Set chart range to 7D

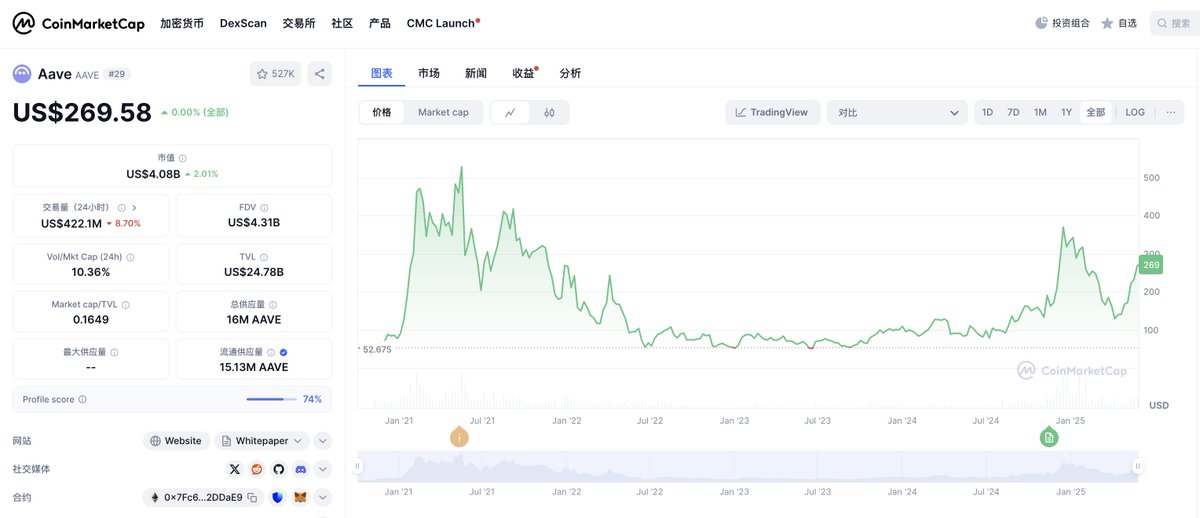(x=1013, y=112)
